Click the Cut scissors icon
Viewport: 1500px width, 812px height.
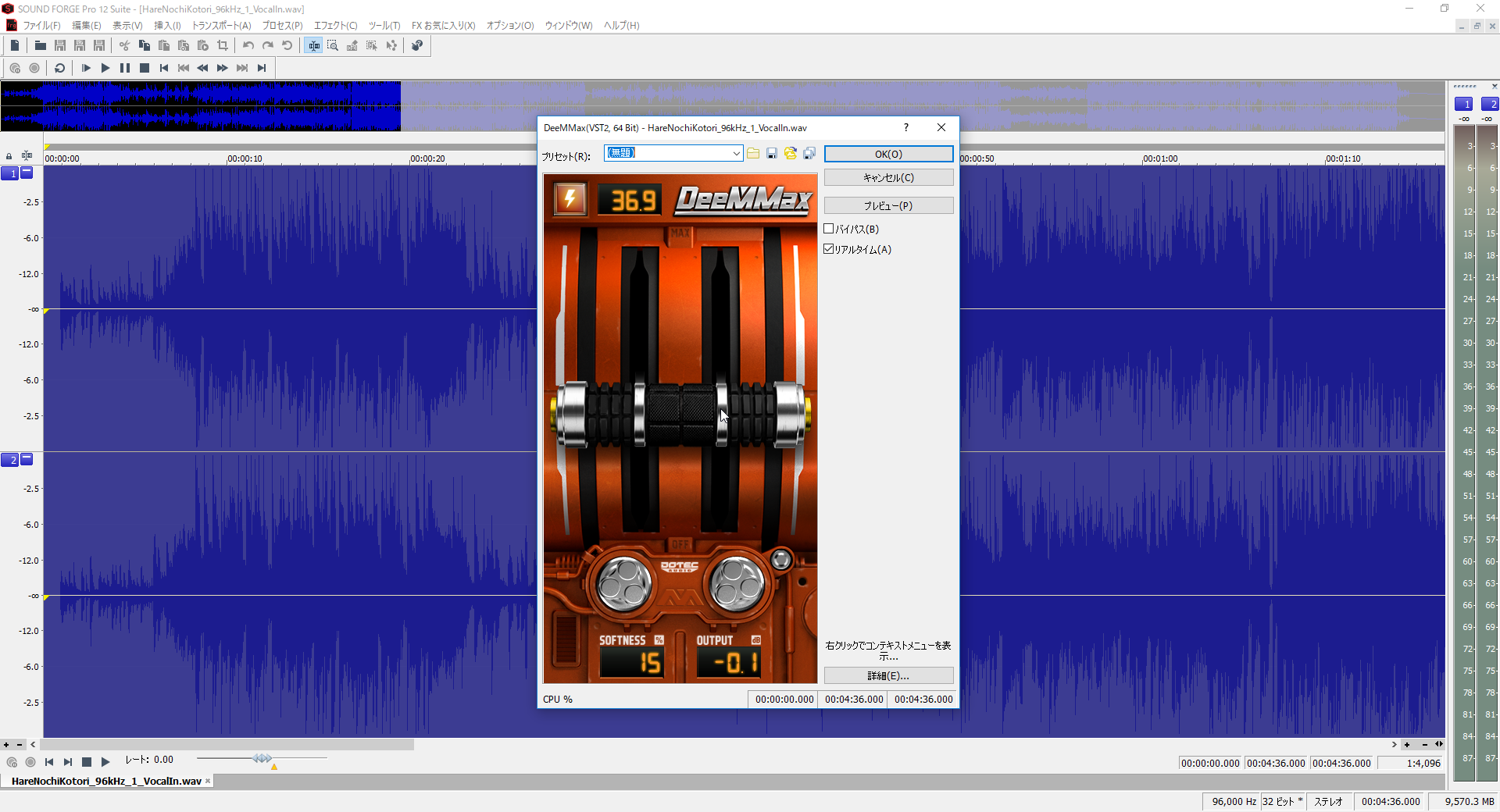124,45
